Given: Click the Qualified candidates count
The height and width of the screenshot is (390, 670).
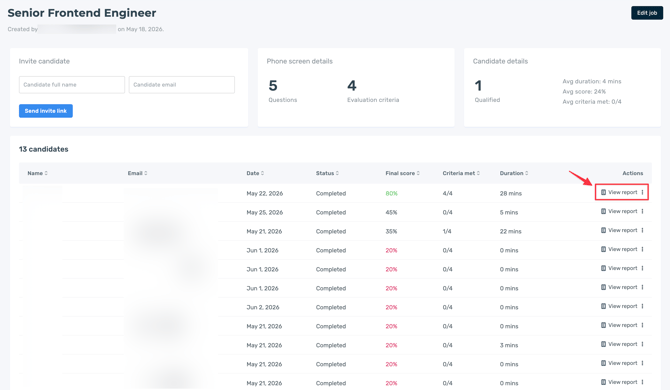Looking at the screenshot, I should point(478,86).
